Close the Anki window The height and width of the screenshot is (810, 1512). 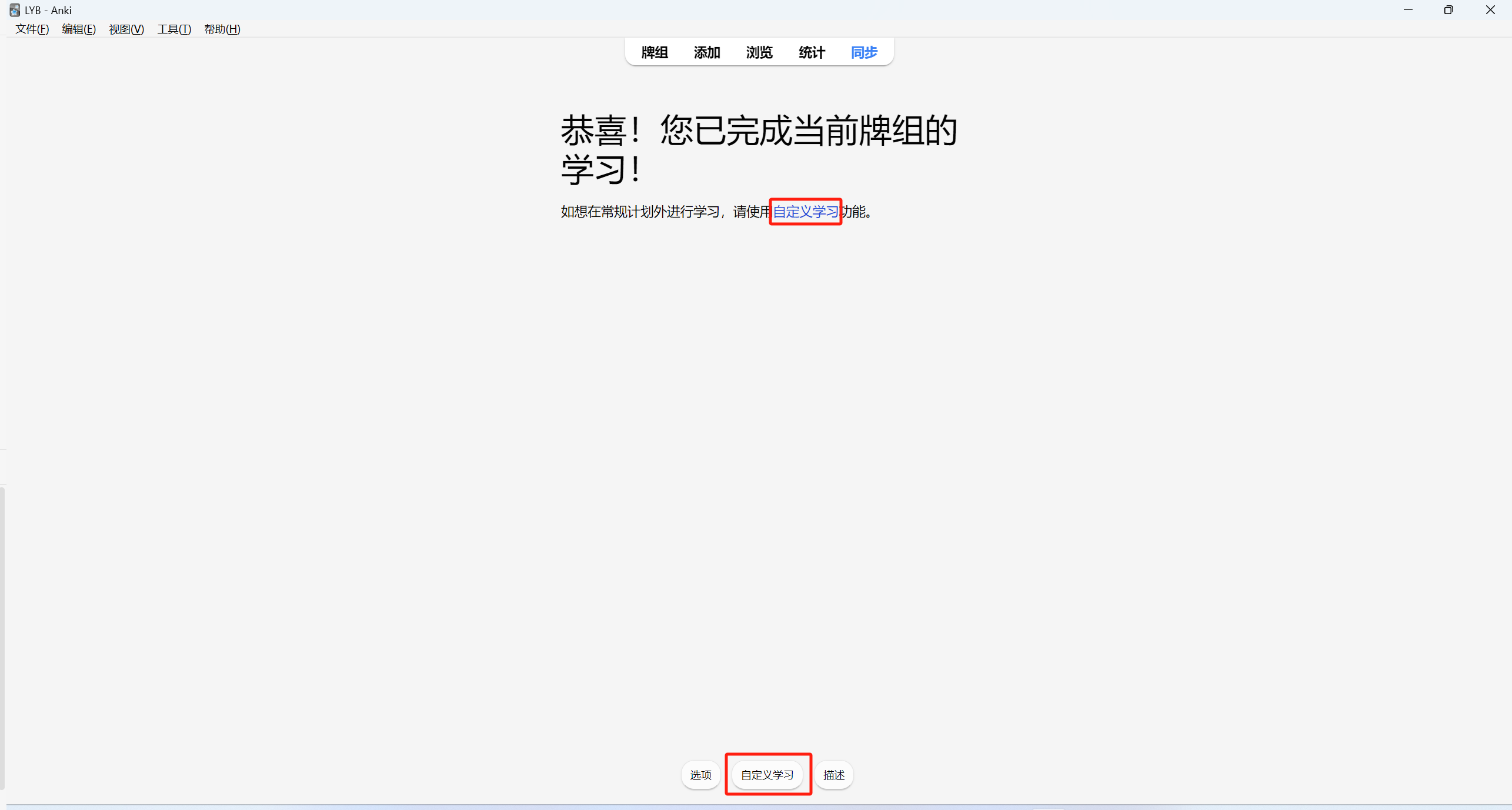1490,10
